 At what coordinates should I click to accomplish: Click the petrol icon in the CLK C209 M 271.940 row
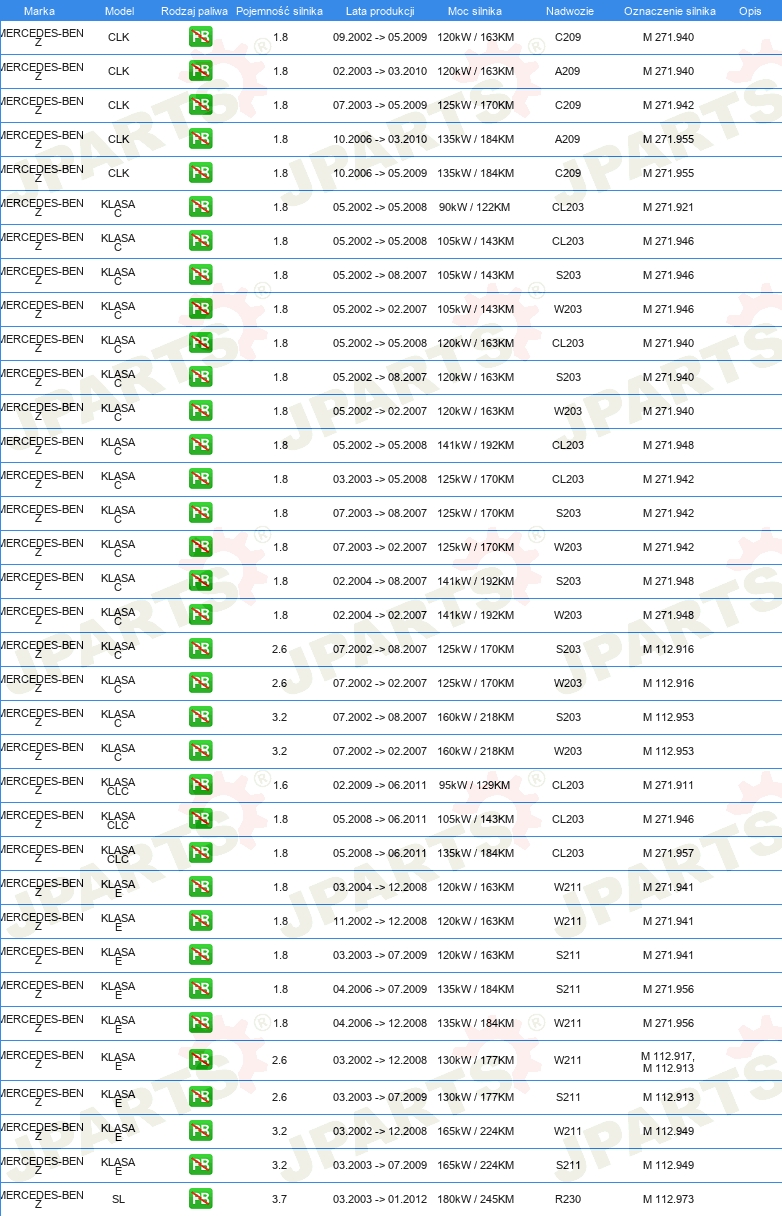200,37
